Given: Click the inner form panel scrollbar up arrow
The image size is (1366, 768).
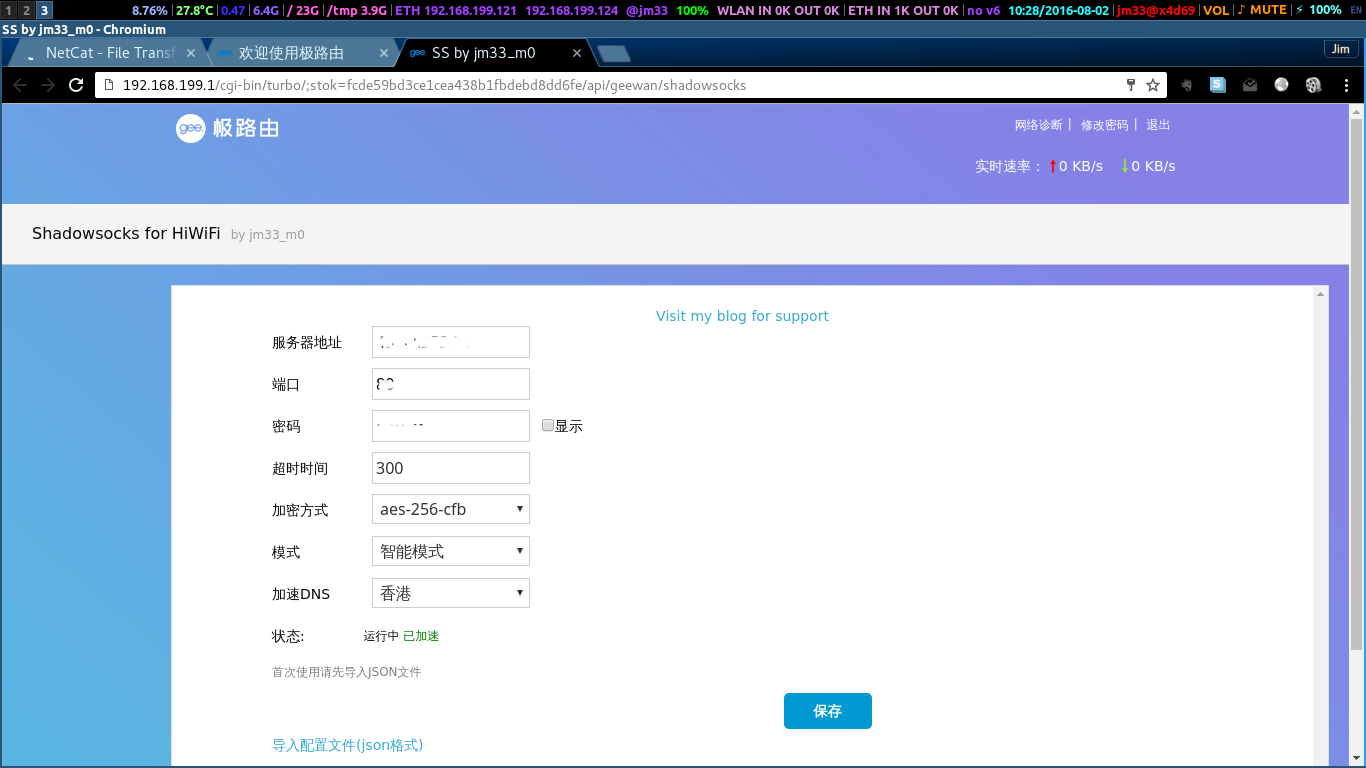Looking at the screenshot, I should 1322,294.
